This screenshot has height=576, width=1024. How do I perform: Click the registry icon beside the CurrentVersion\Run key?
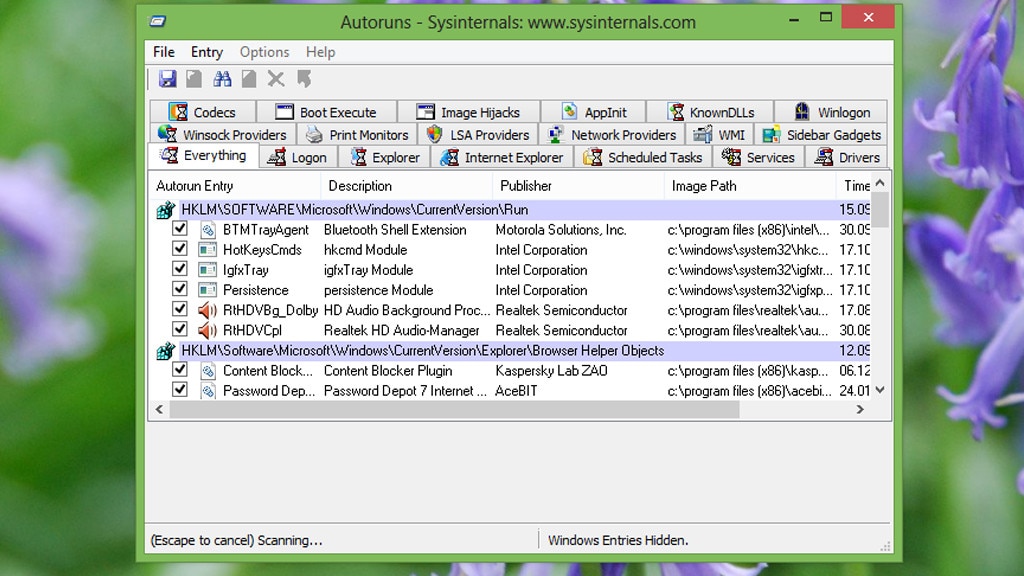click(x=165, y=210)
